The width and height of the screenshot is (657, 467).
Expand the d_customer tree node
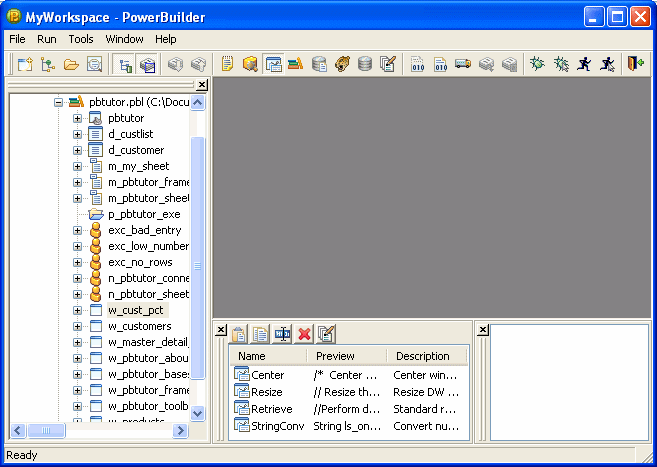[x=78, y=150]
